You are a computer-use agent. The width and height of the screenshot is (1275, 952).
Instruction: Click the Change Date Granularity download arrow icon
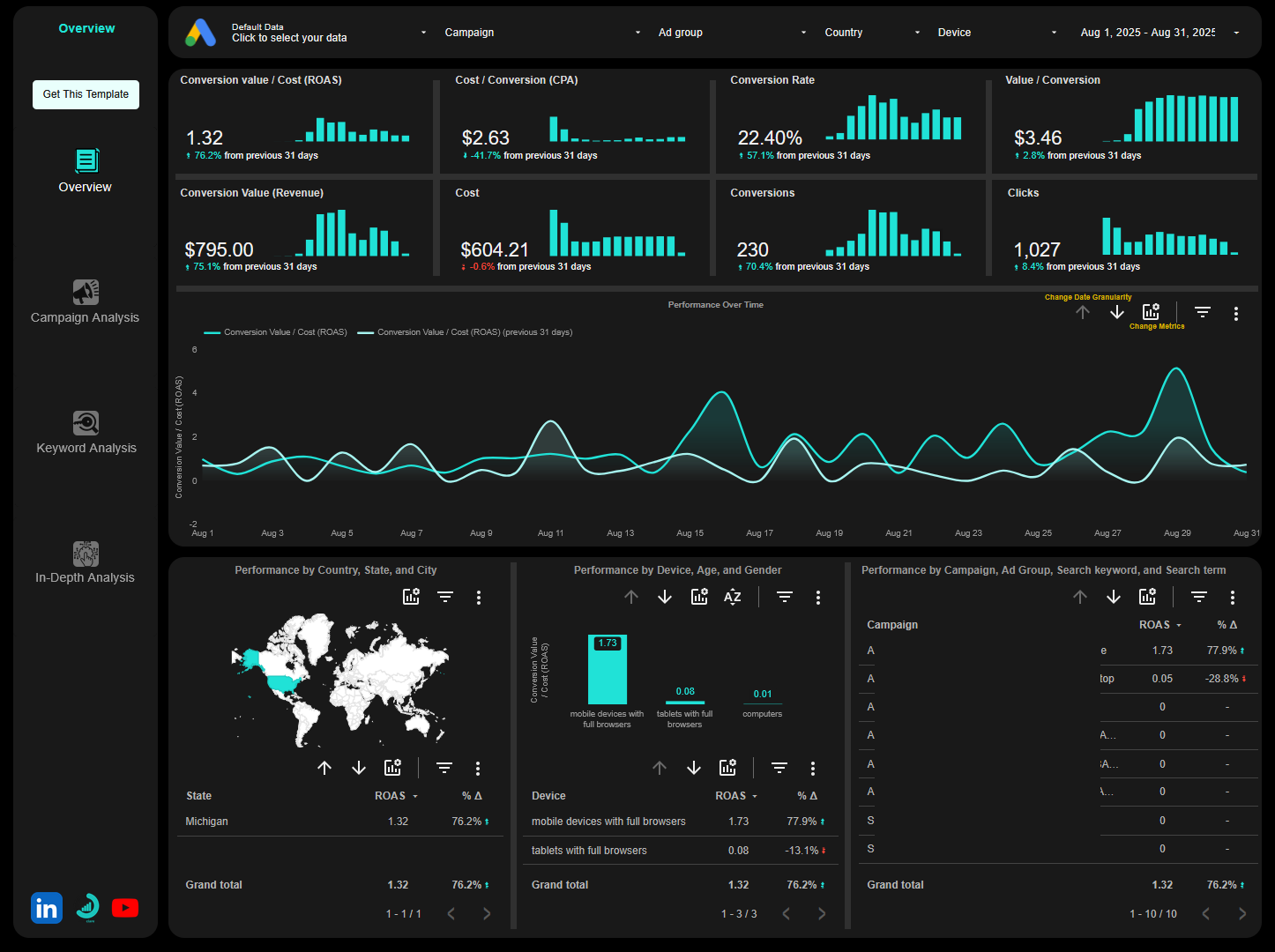pyautogui.click(x=1117, y=313)
